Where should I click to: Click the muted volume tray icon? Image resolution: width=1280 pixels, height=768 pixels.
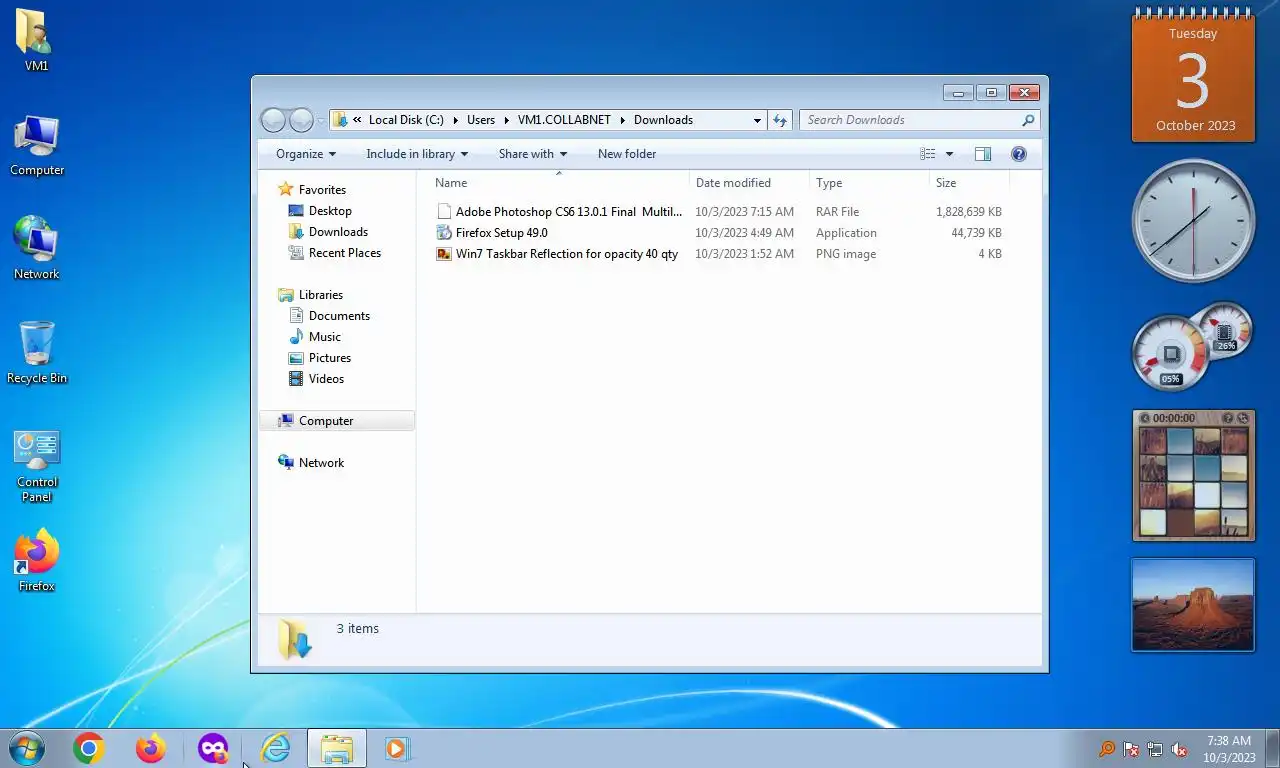point(1179,749)
